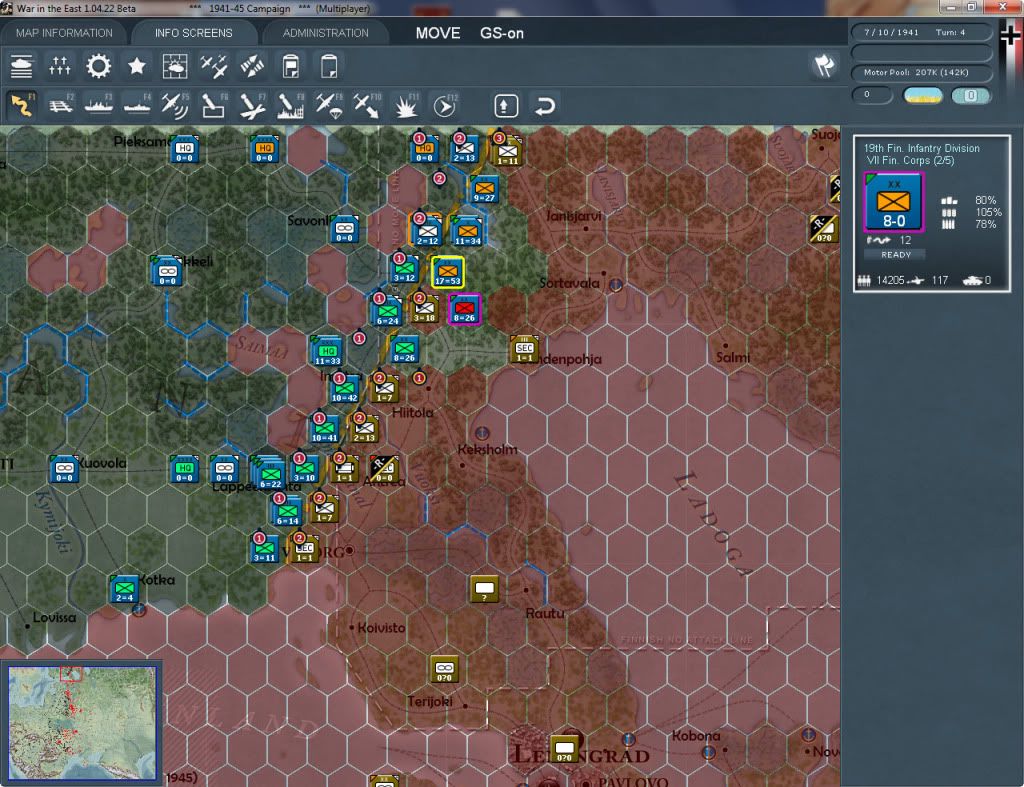Click the sky-and-field weather indicator pill
Image resolution: width=1024 pixels, height=787 pixels.
pos(923,95)
